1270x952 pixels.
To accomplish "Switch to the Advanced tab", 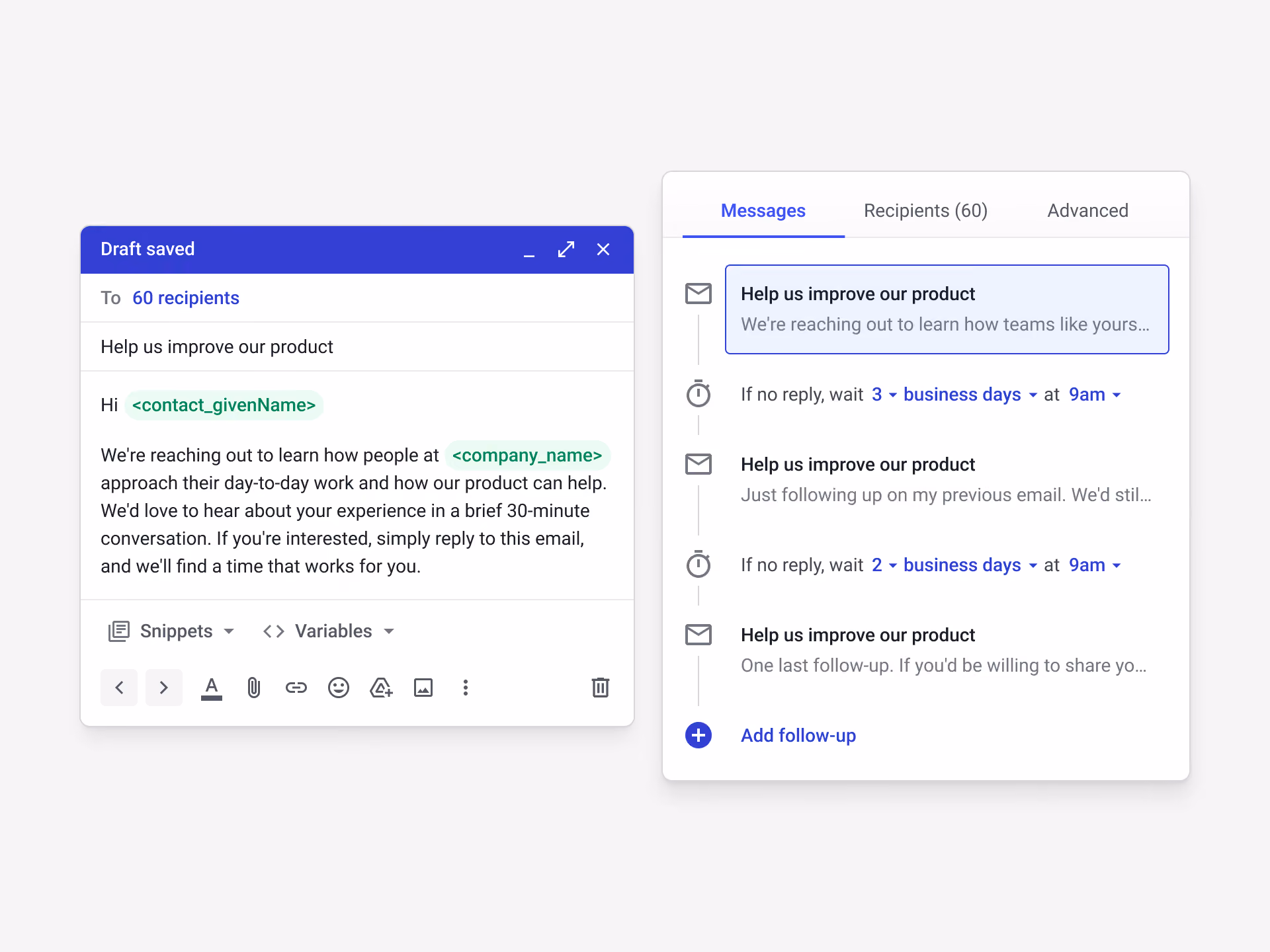I will coord(1088,211).
